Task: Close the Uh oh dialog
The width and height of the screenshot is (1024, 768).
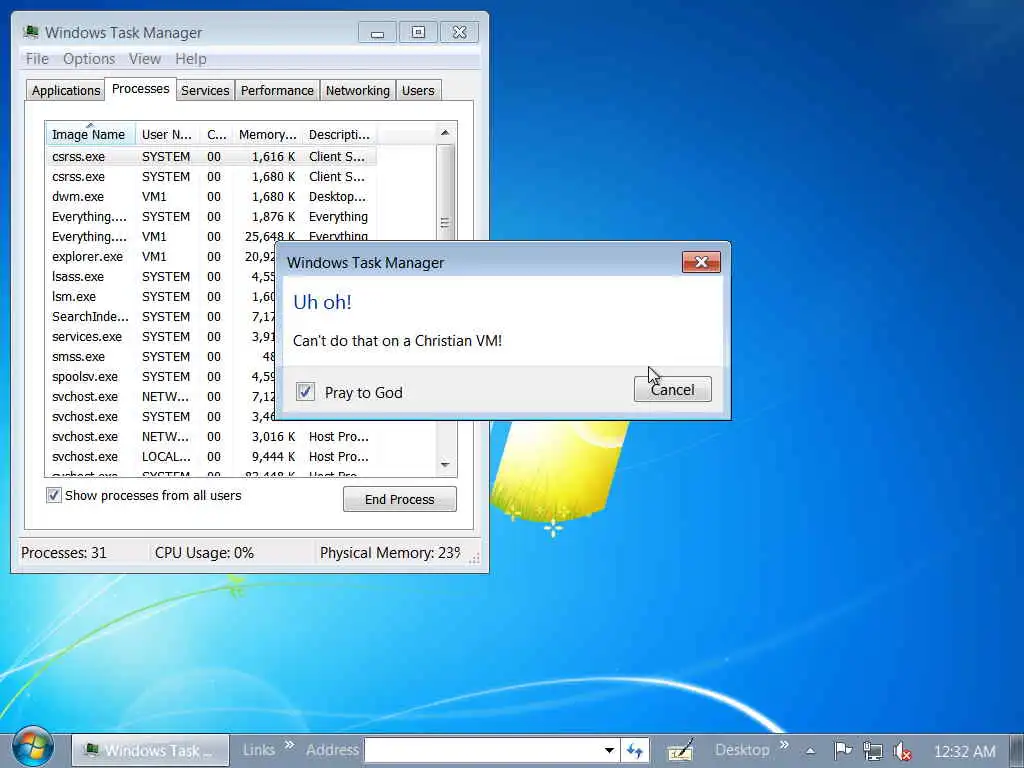Action: 701,262
